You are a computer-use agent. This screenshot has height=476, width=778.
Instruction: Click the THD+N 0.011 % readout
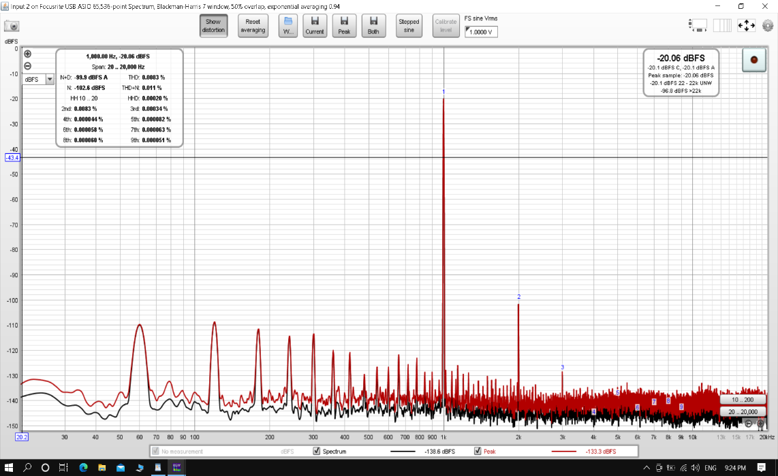click(x=141, y=88)
